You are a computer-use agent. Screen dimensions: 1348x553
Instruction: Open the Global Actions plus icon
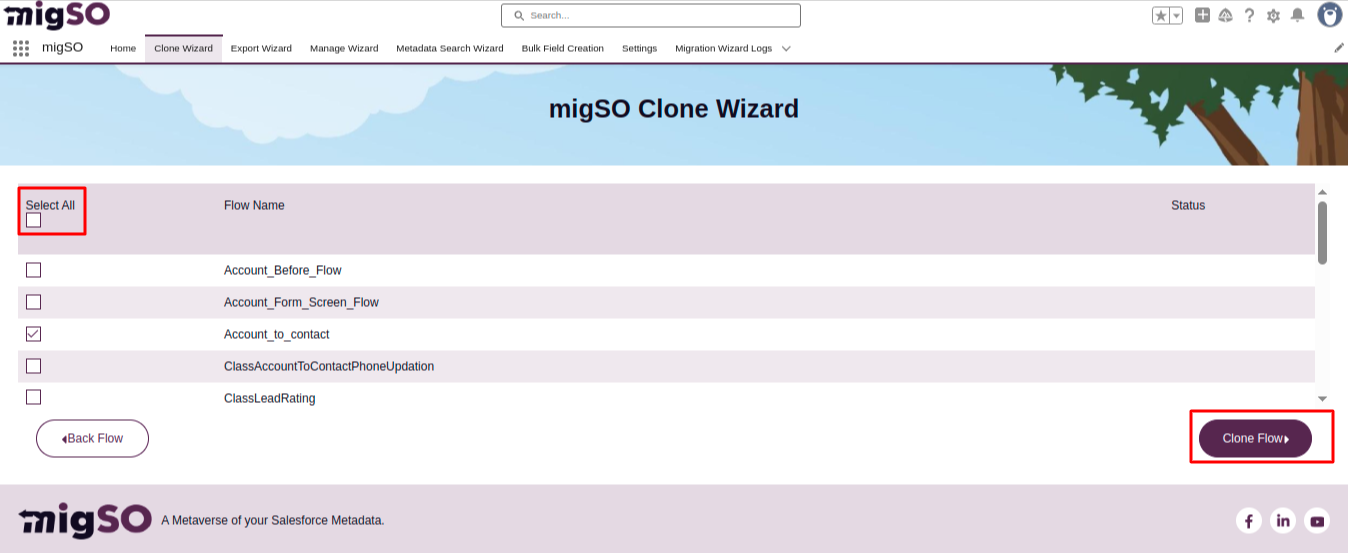pos(1202,15)
